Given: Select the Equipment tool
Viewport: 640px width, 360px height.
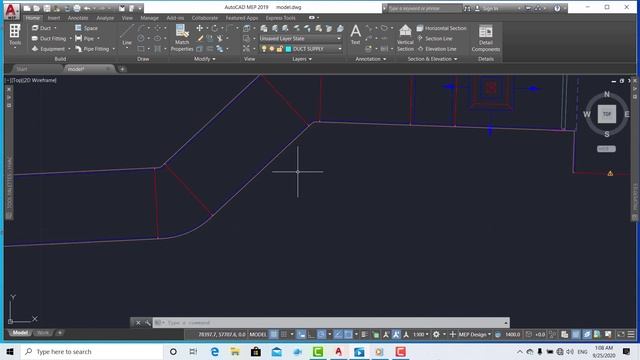Looking at the screenshot, I should [48, 49].
